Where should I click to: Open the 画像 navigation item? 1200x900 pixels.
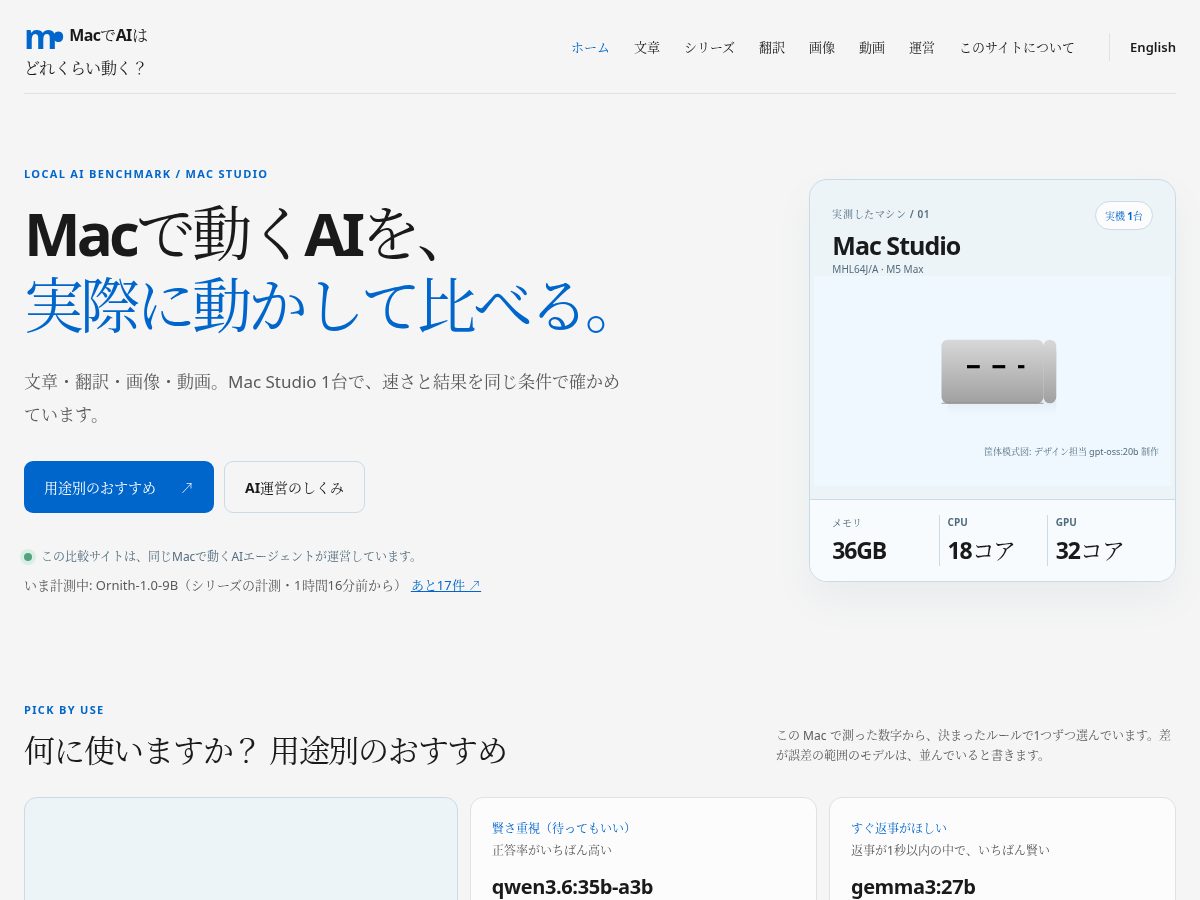(x=822, y=47)
